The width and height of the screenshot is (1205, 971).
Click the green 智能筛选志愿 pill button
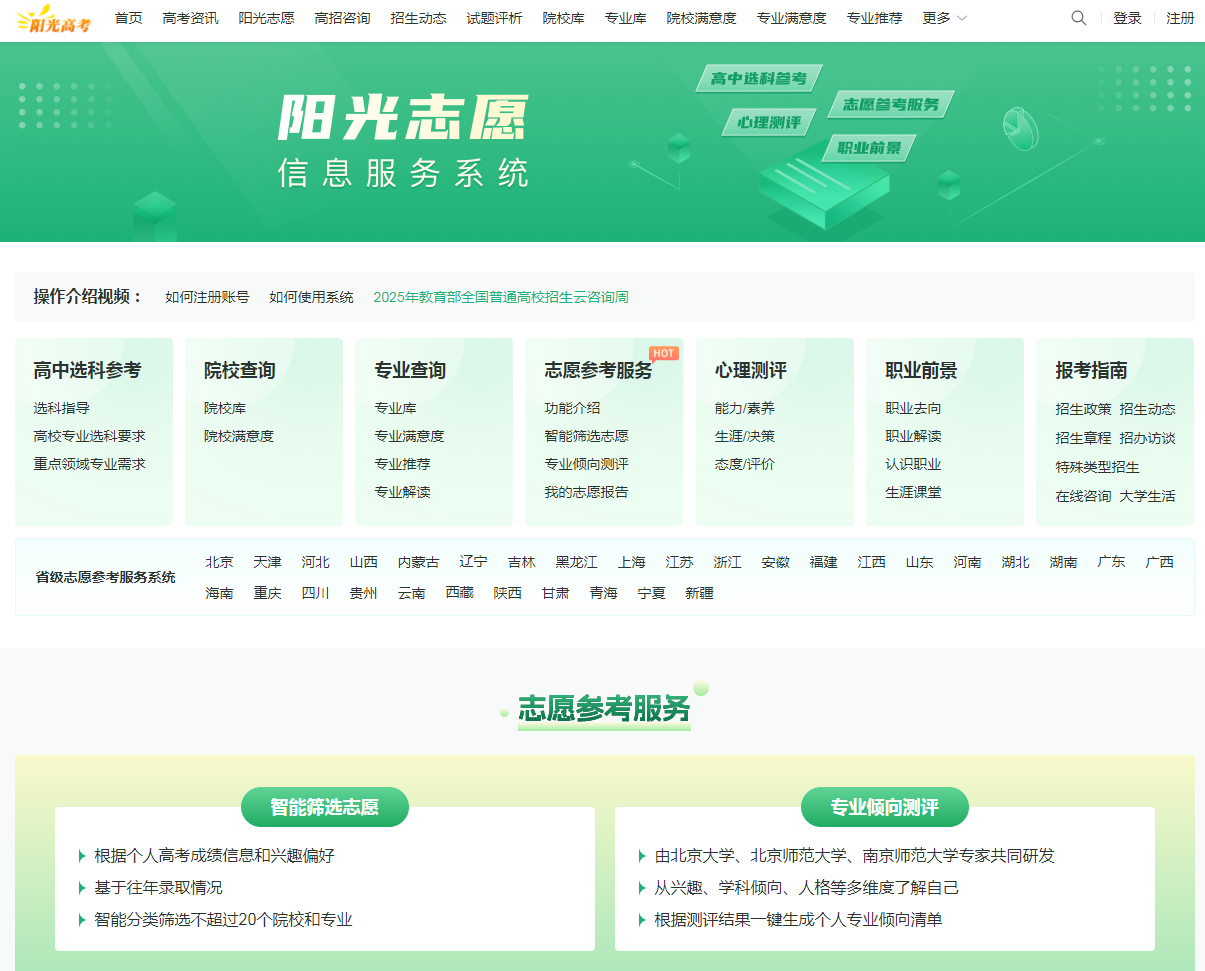point(325,807)
